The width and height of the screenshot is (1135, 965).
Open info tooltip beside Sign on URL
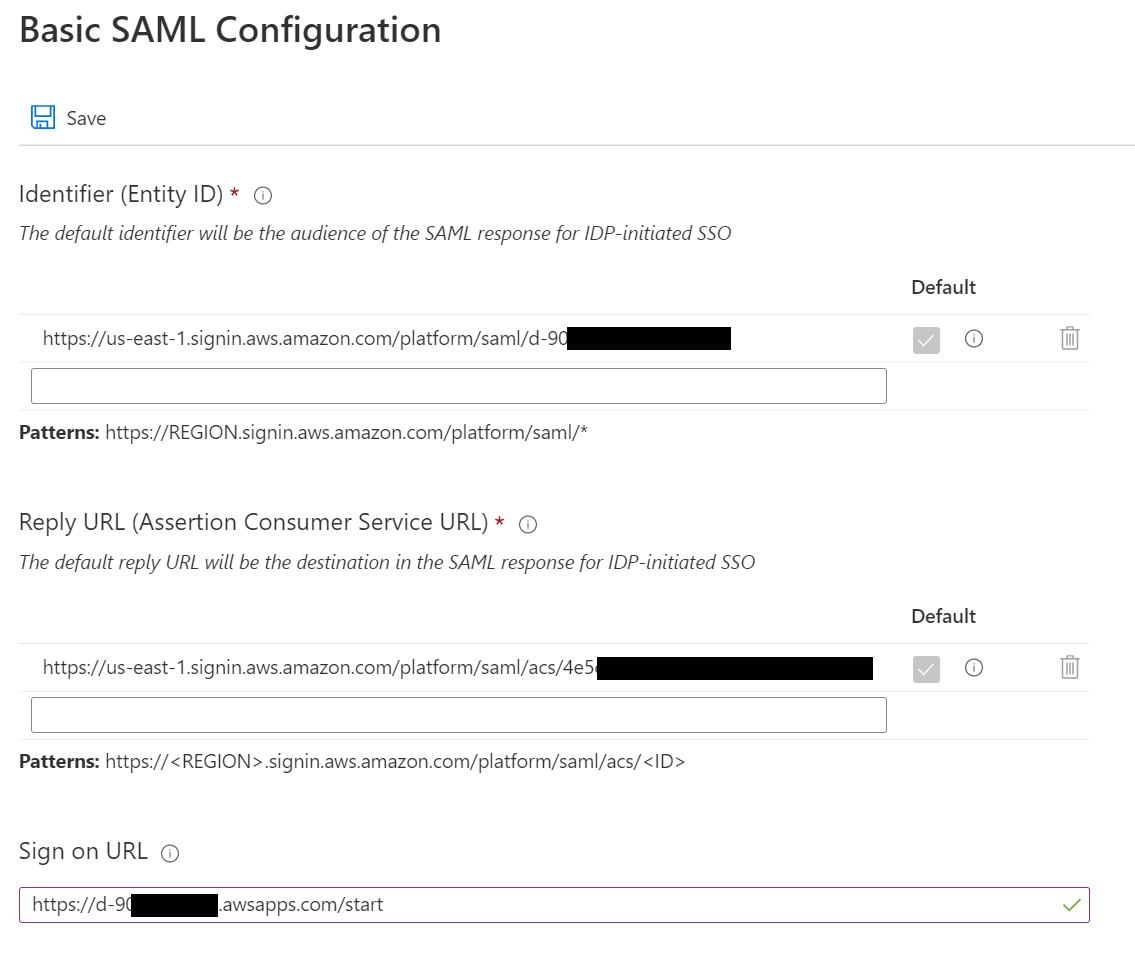click(x=170, y=853)
